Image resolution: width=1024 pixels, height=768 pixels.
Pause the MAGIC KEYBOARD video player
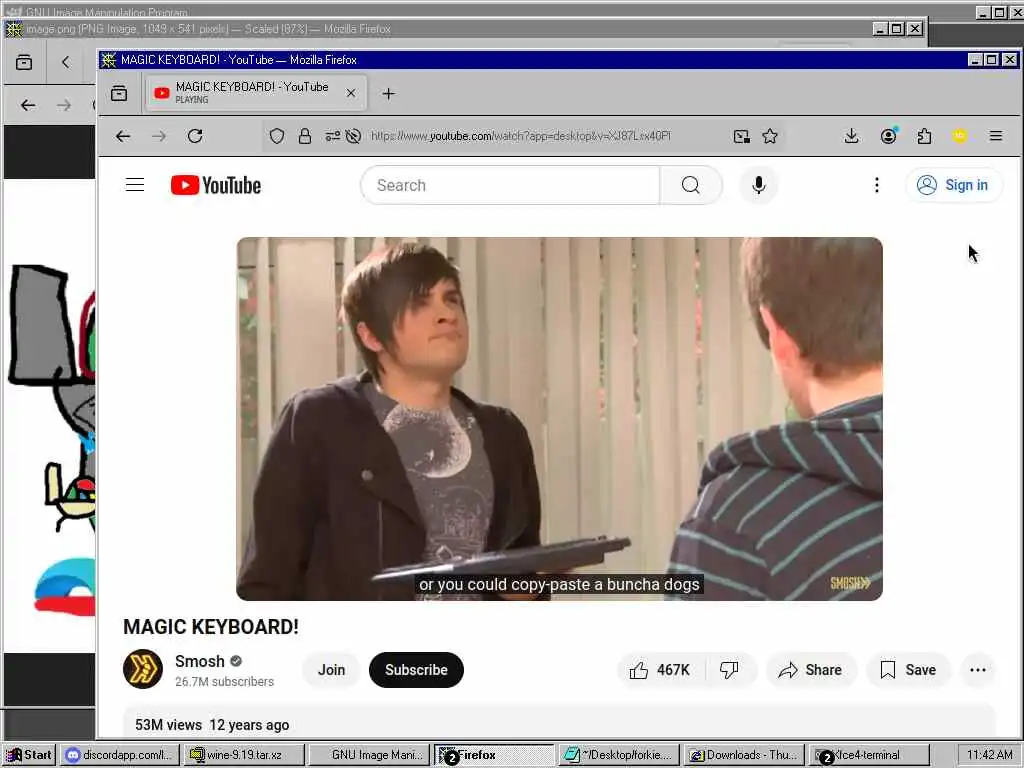(x=559, y=419)
